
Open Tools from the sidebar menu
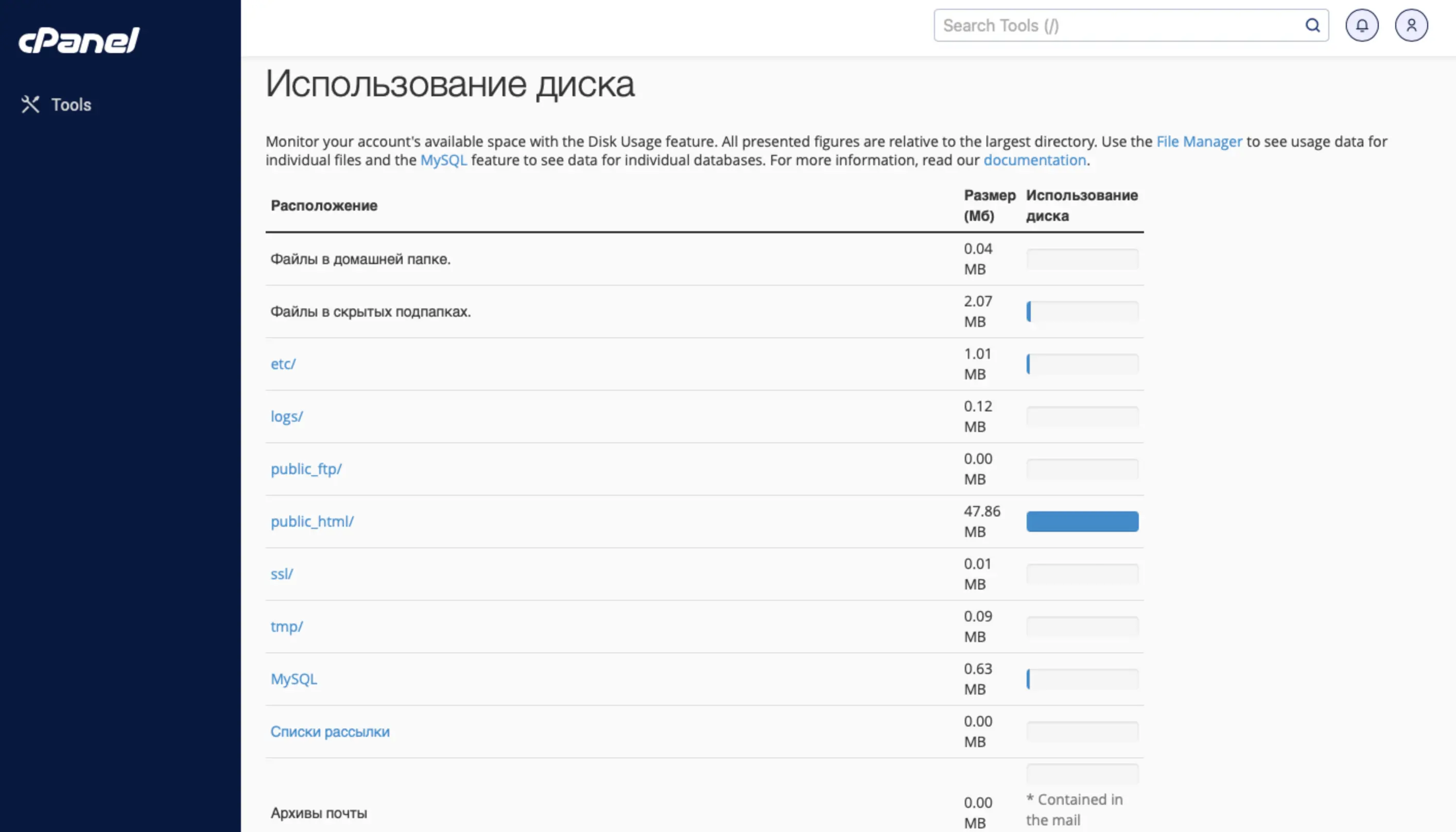[71, 105]
